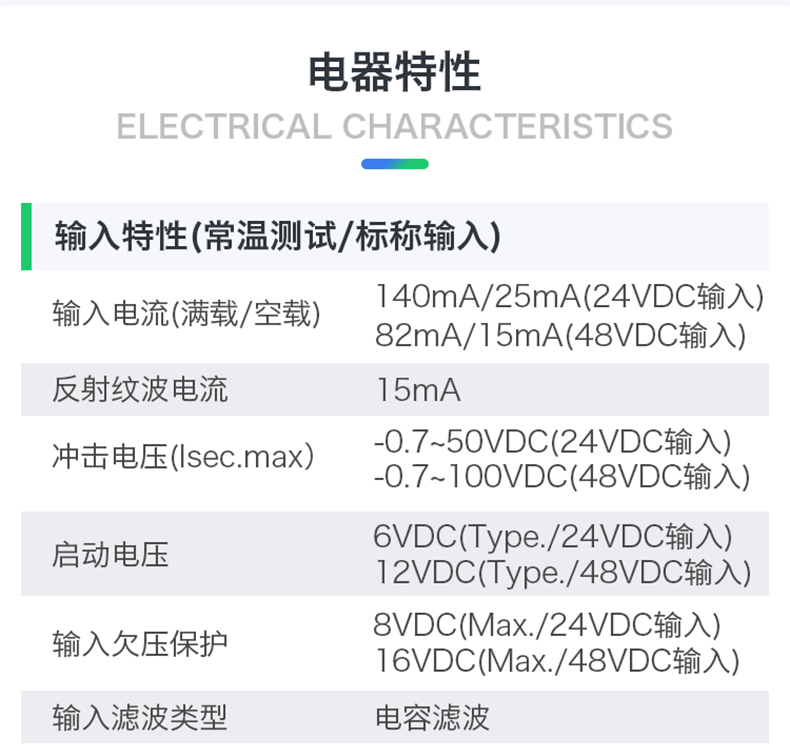Viewport: 790px width, 745px height.
Task: Select the 82mA/15mA(48VDC输入) value
Action: click(x=560, y=335)
